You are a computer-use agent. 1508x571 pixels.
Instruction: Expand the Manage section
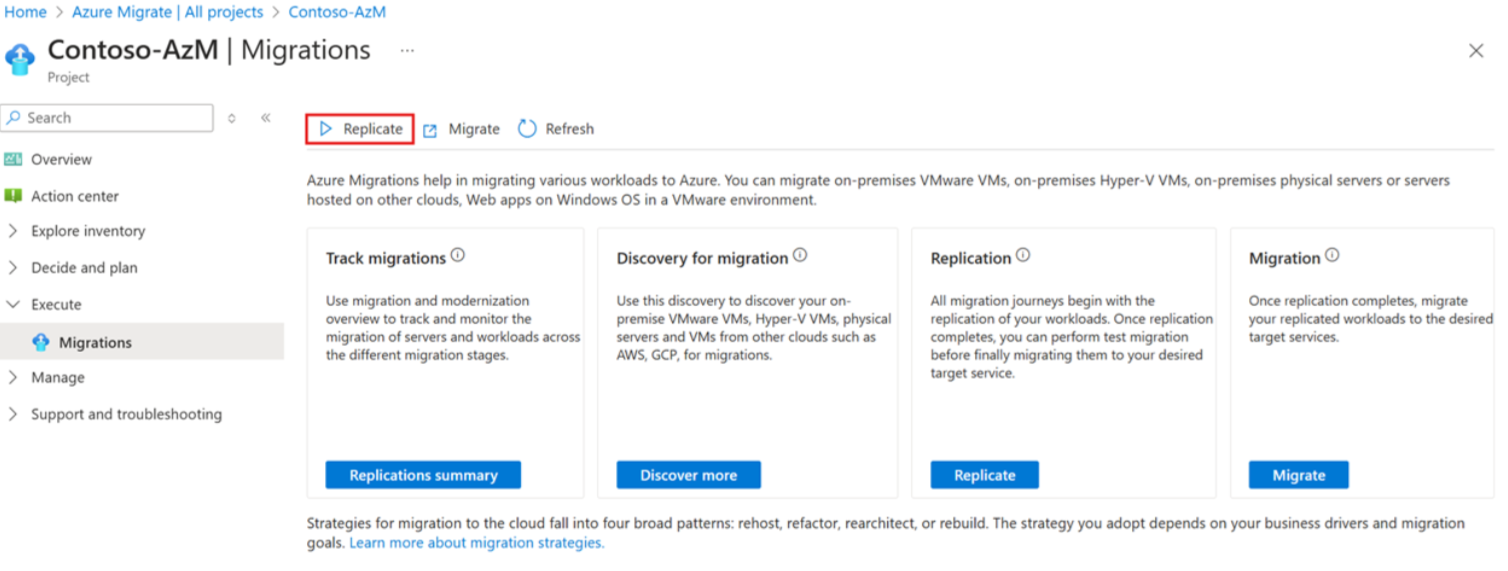point(13,378)
